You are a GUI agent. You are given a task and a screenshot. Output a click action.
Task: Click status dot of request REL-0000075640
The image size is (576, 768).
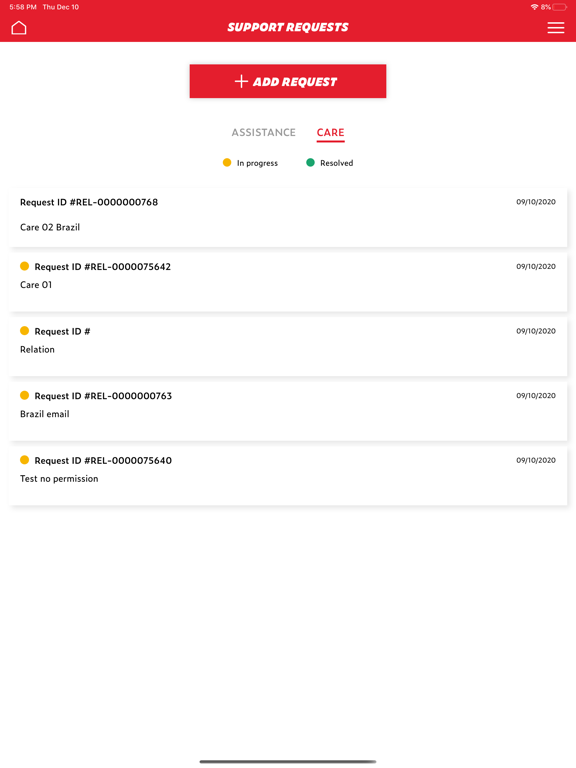tap(24, 460)
